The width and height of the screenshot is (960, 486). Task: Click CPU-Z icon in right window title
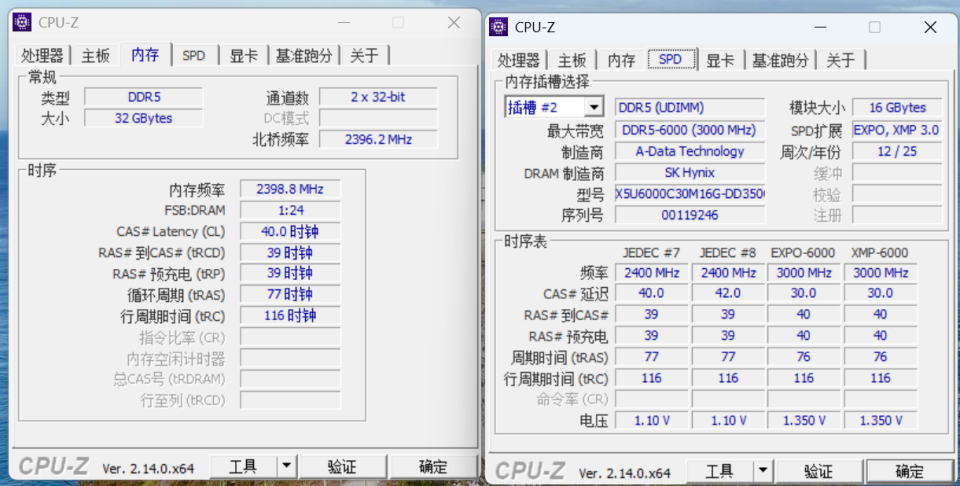tap(498, 27)
